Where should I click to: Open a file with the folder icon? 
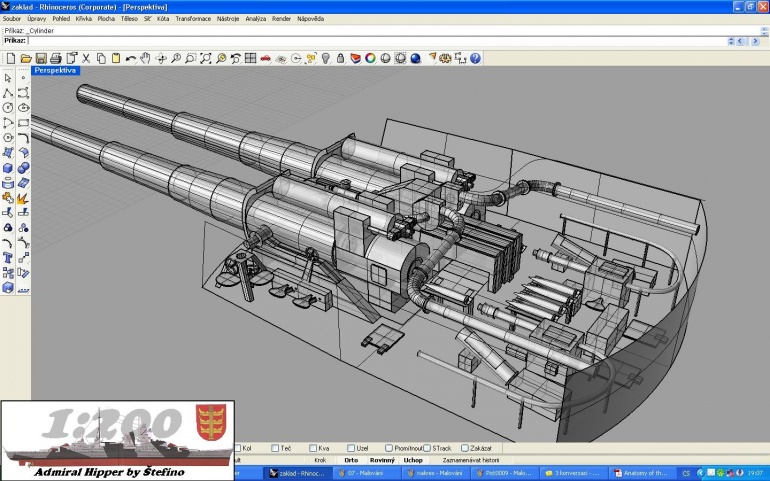click(x=26, y=58)
